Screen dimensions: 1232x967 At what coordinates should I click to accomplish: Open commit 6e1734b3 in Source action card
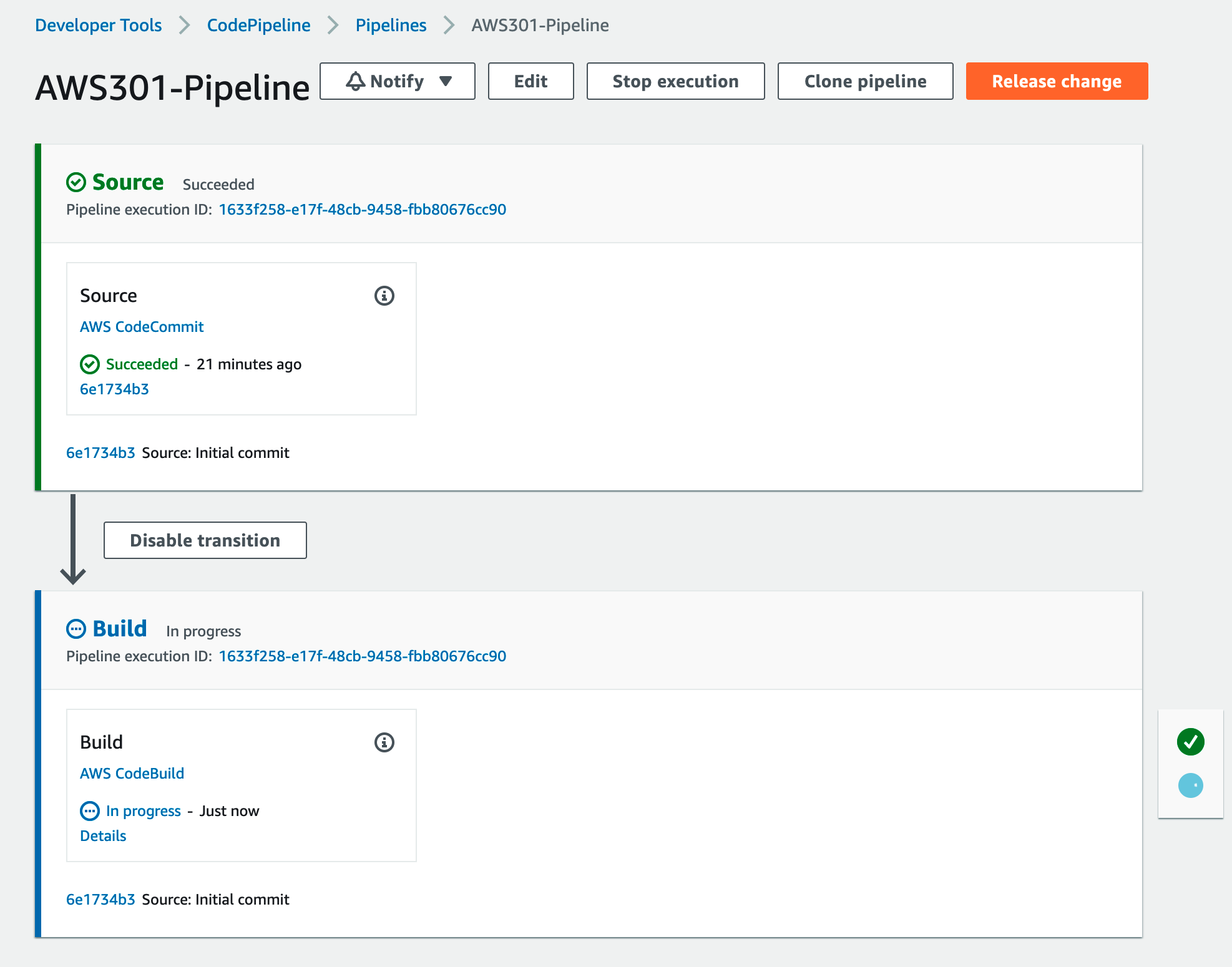114,389
